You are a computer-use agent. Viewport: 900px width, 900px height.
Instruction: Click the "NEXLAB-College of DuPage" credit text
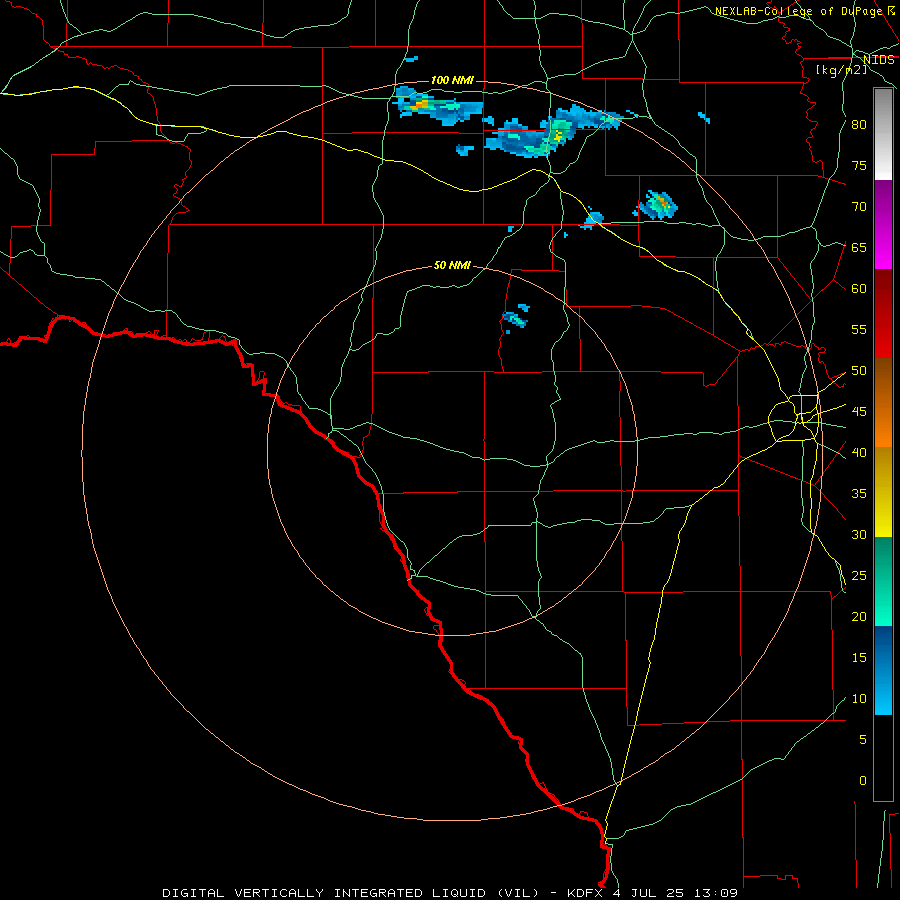[800, 11]
